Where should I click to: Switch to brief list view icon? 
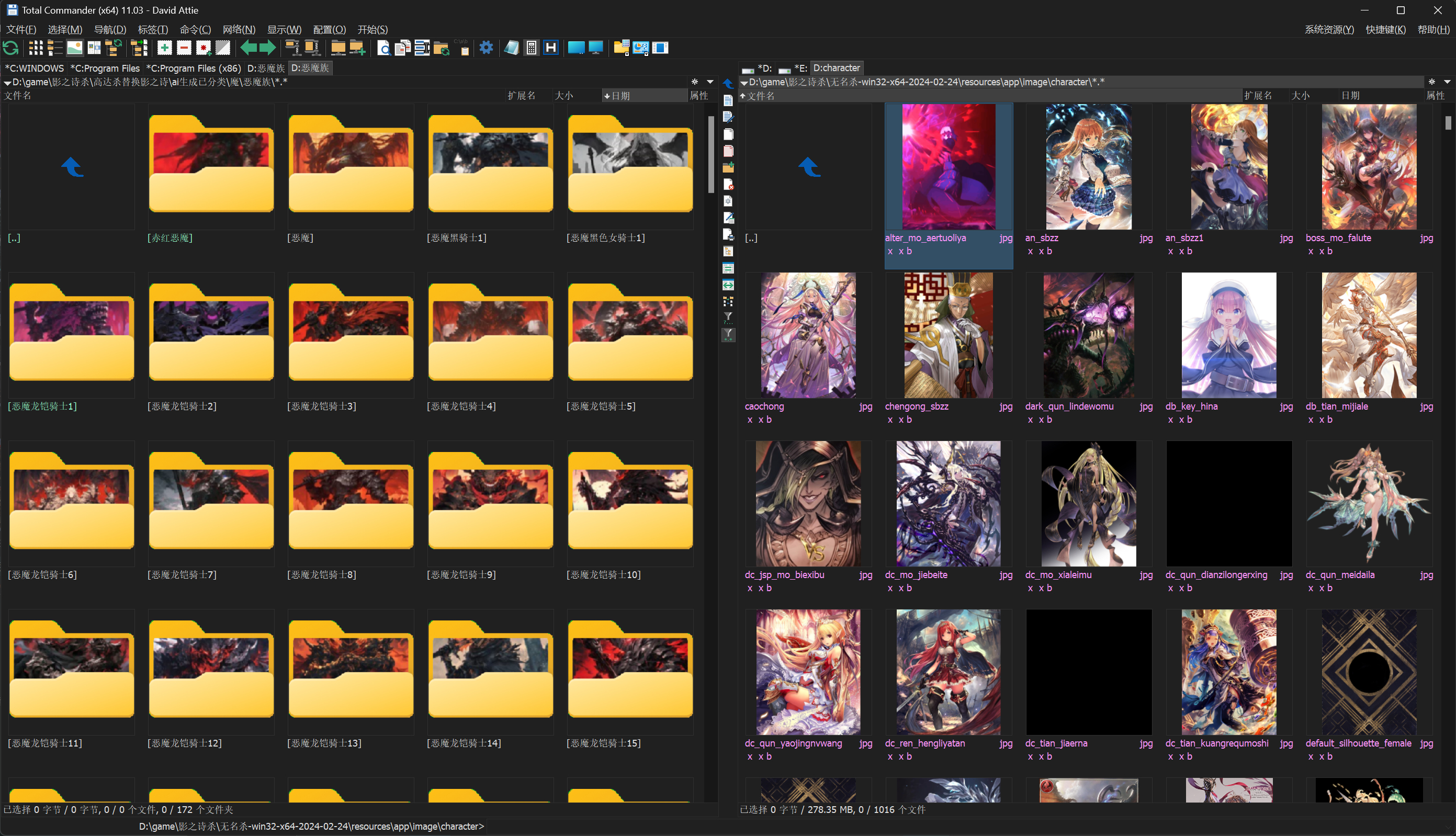pos(36,48)
